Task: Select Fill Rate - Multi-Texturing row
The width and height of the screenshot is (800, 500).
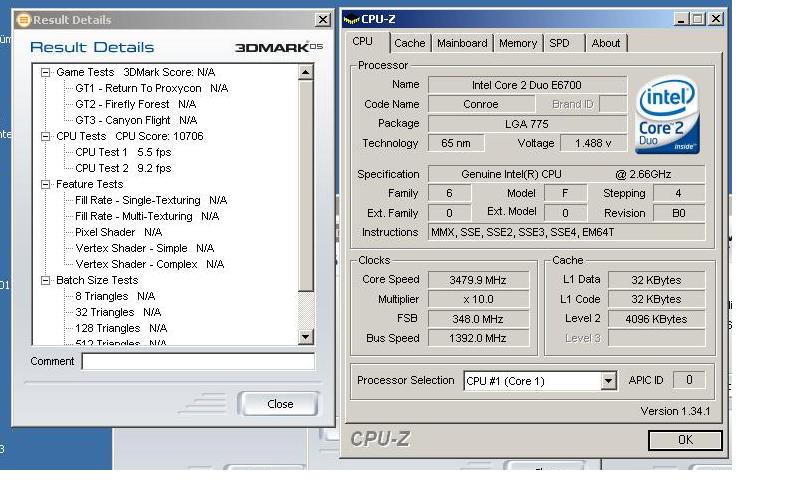Action: [147, 216]
